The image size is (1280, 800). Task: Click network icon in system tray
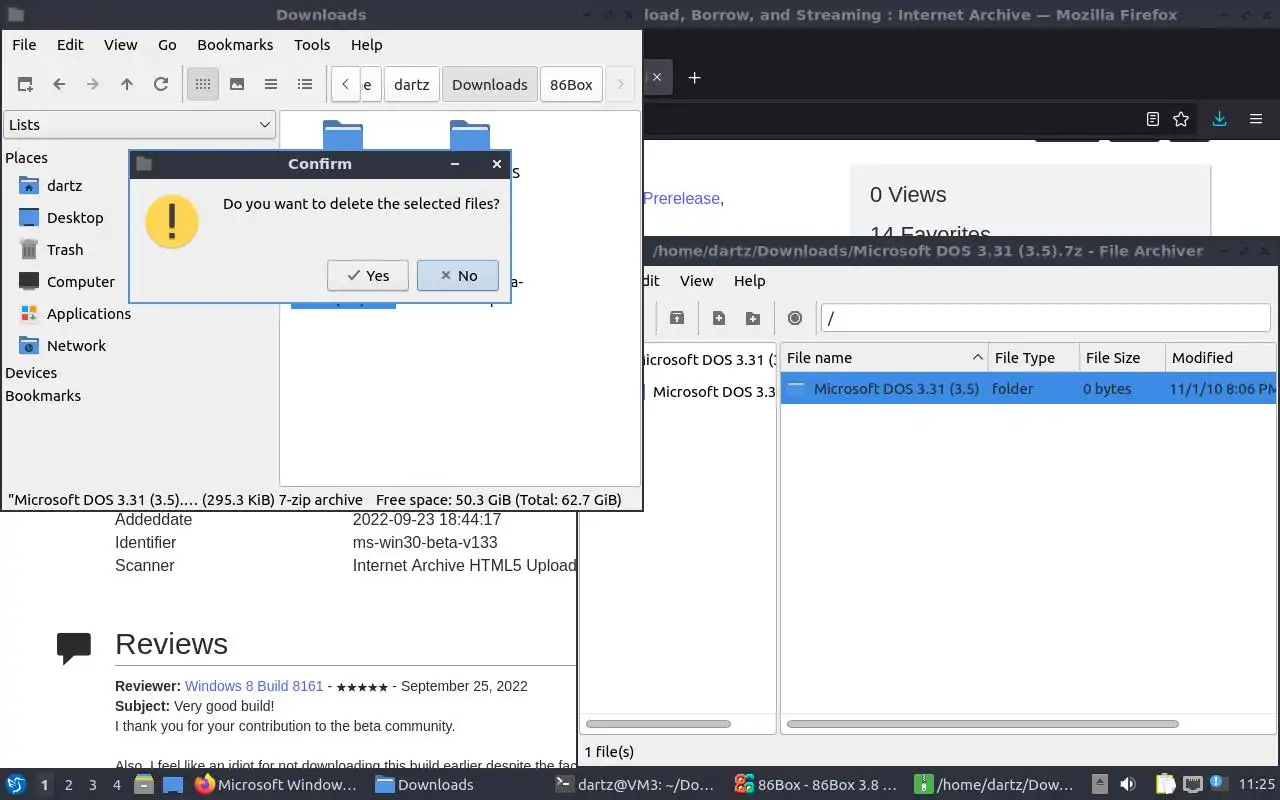tap(1192, 785)
